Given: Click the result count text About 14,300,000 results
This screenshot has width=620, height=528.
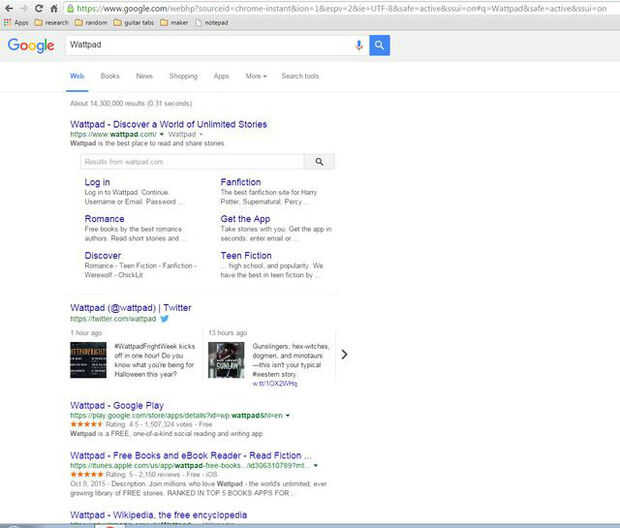Looking at the screenshot, I should tap(131, 103).
